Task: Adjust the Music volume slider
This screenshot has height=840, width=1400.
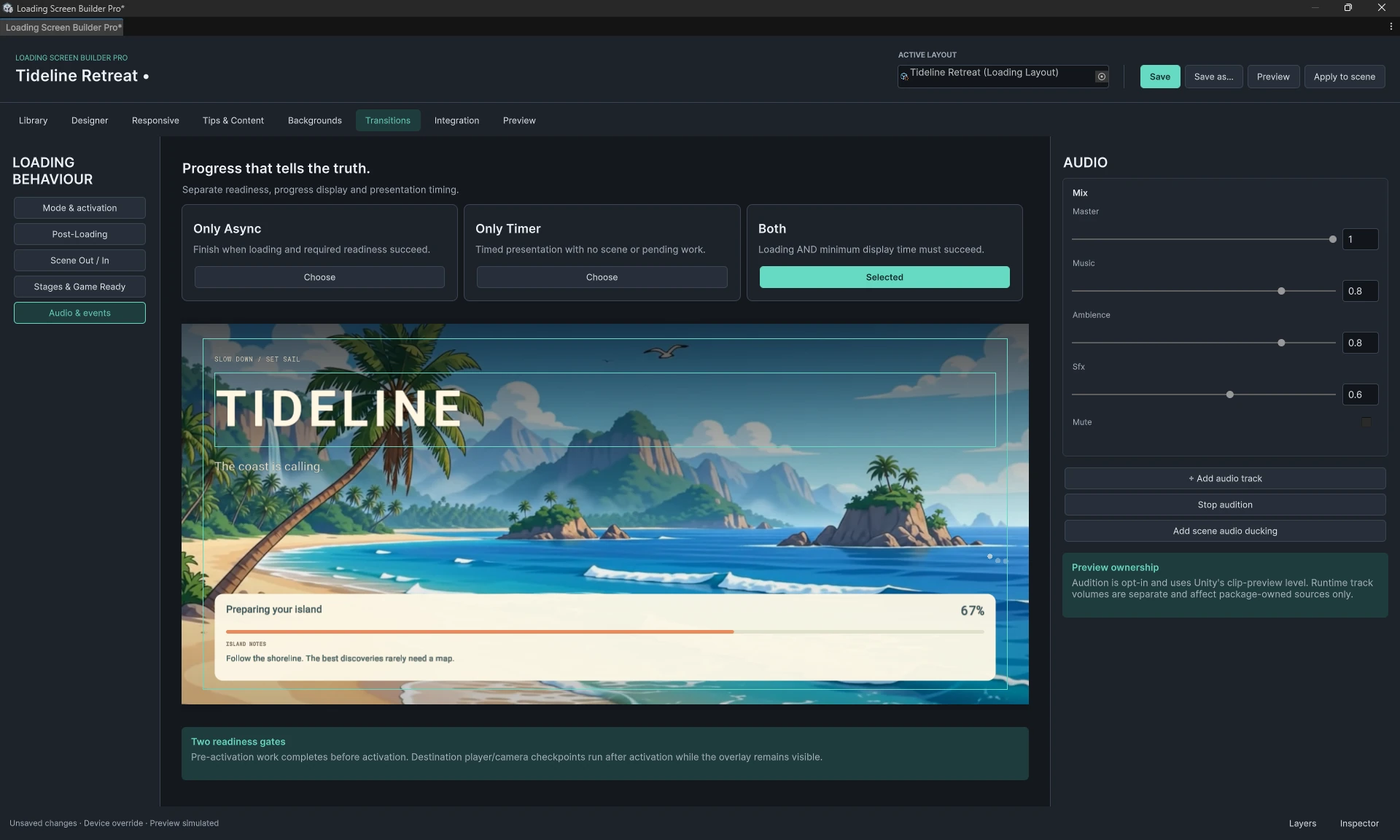Action: click(1203, 291)
